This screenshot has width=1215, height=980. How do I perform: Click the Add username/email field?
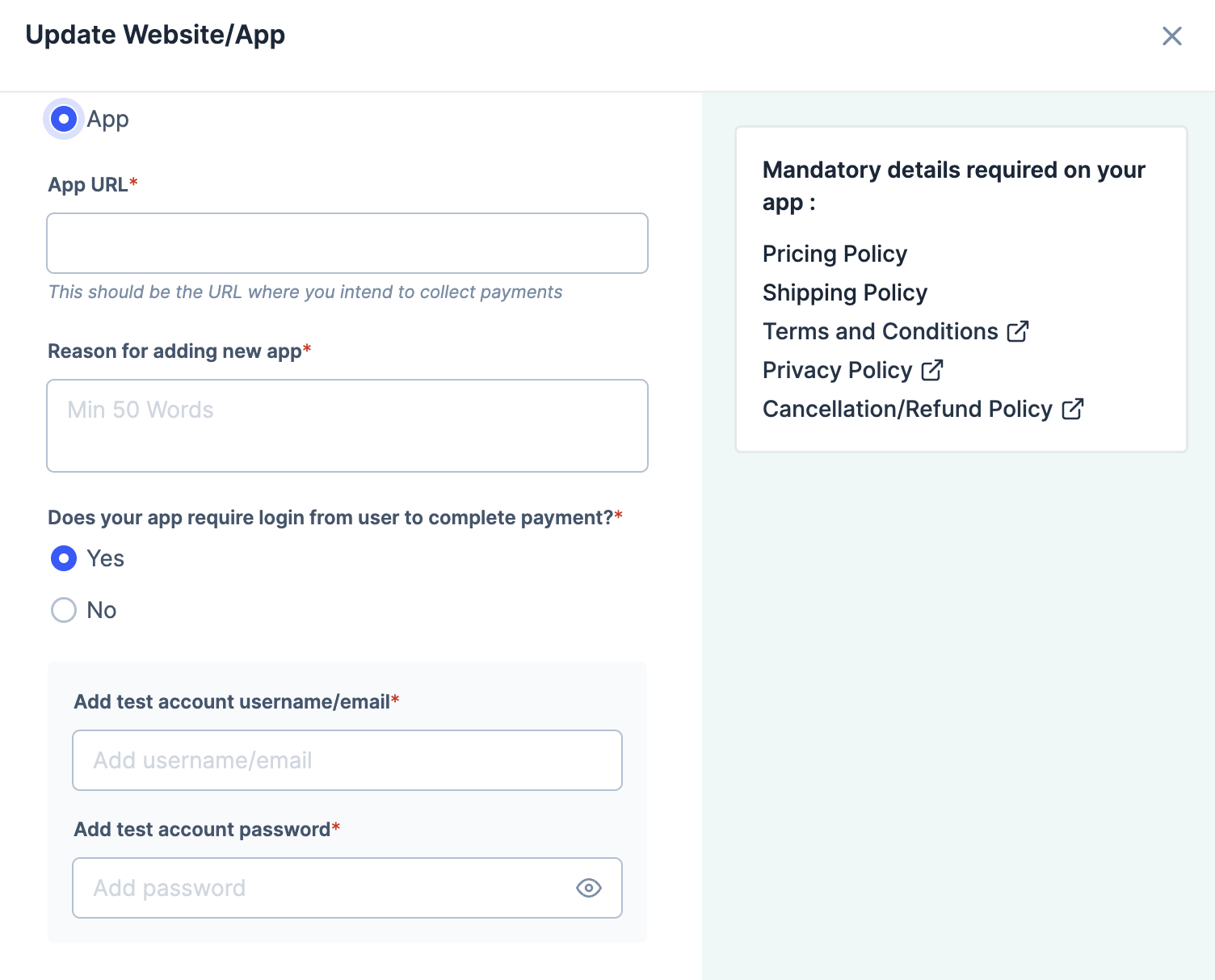[347, 760]
